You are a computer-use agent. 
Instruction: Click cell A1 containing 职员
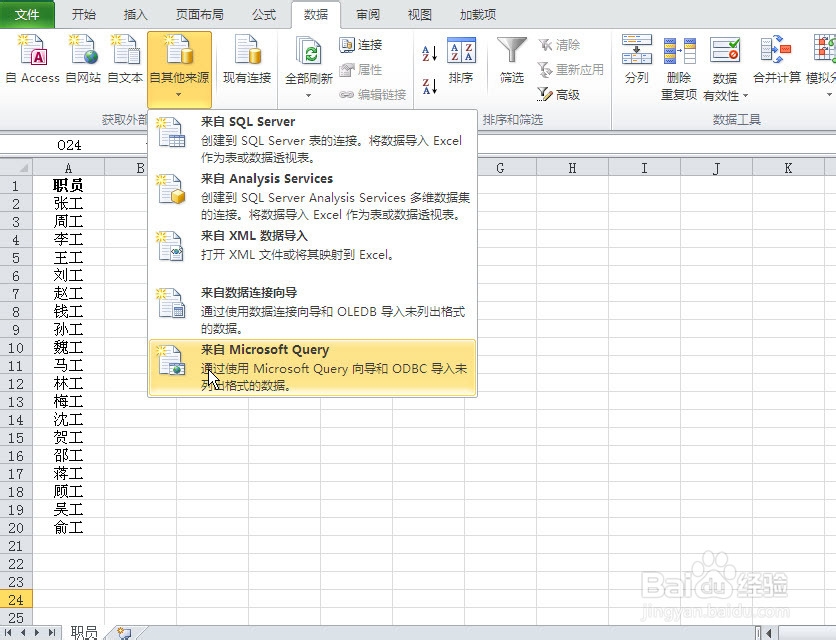[x=67, y=184]
